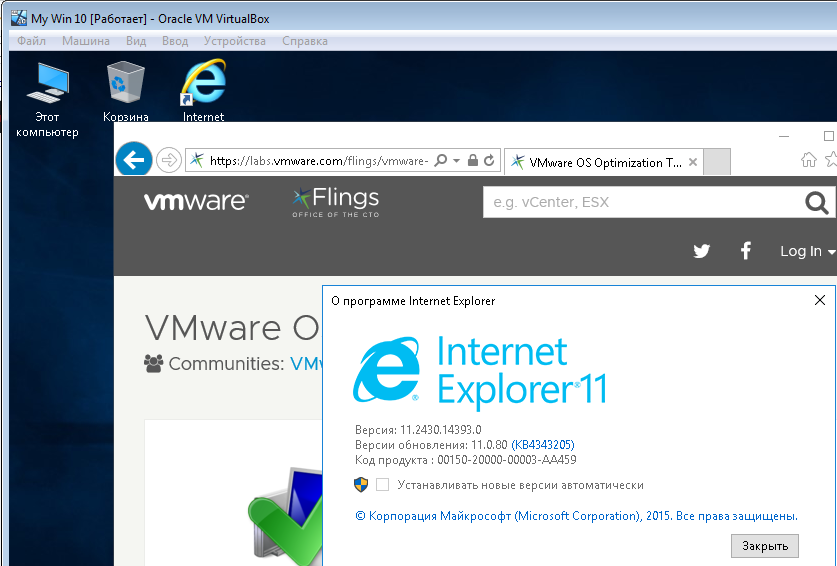Click the VirtualBox window title icon

pyautogui.click(x=19, y=19)
